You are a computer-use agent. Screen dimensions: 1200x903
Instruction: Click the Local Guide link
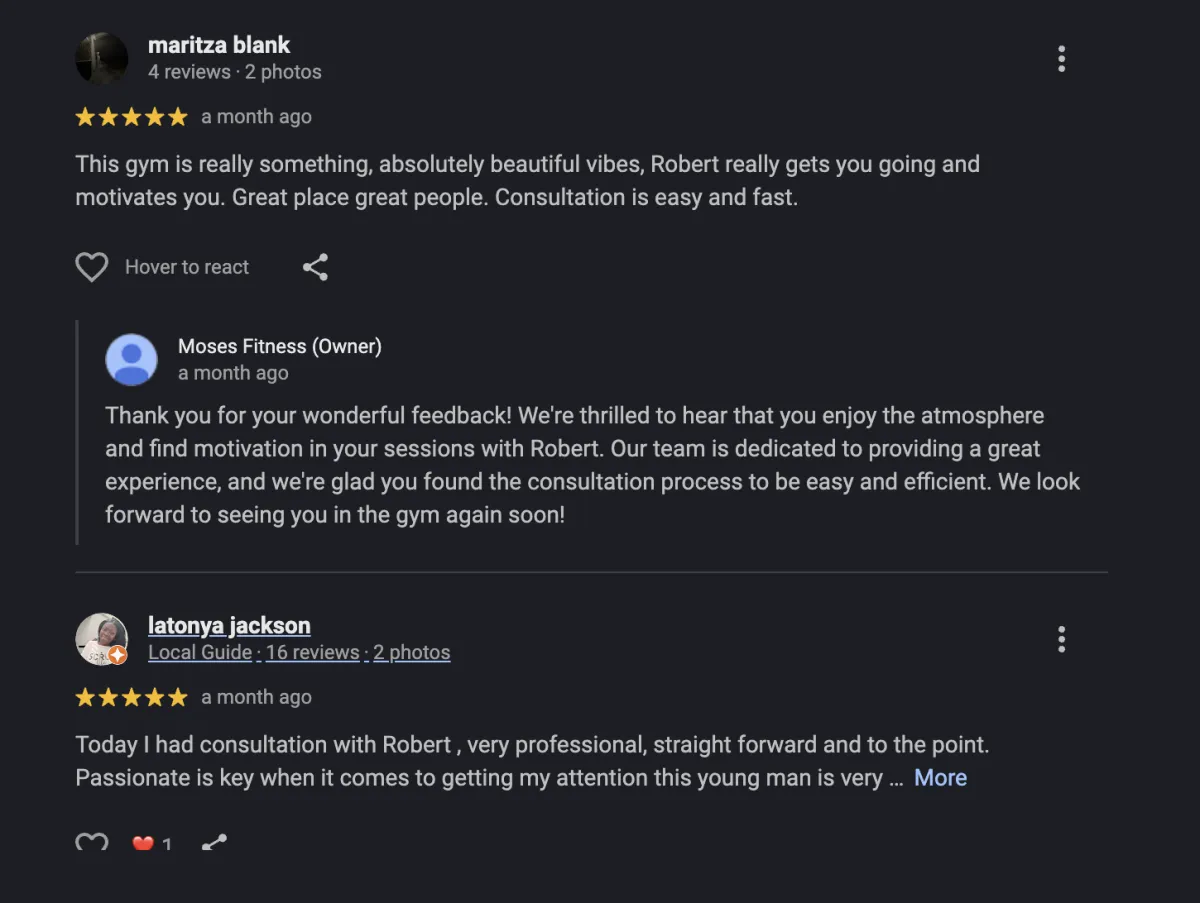click(x=200, y=653)
